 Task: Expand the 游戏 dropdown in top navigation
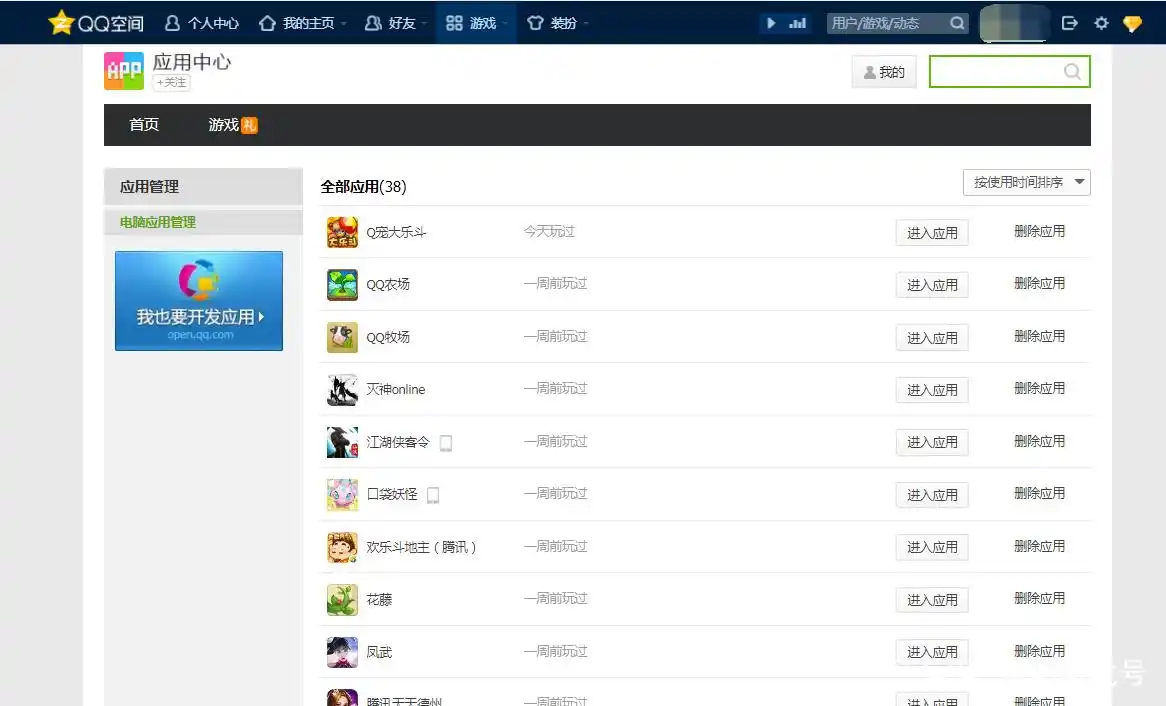pos(476,23)
